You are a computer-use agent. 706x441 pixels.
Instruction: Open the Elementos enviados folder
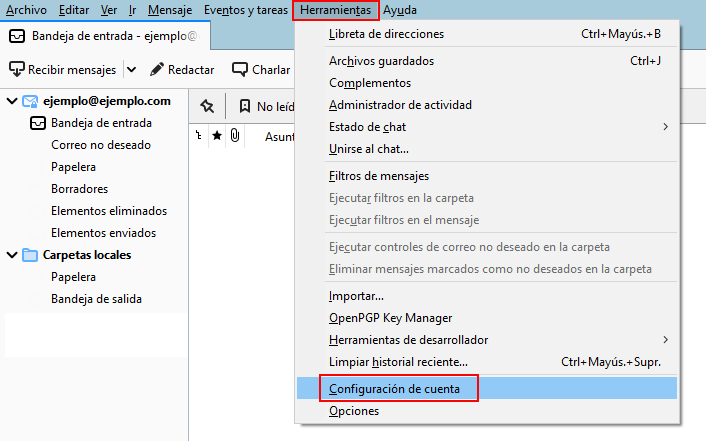point(103,233)
